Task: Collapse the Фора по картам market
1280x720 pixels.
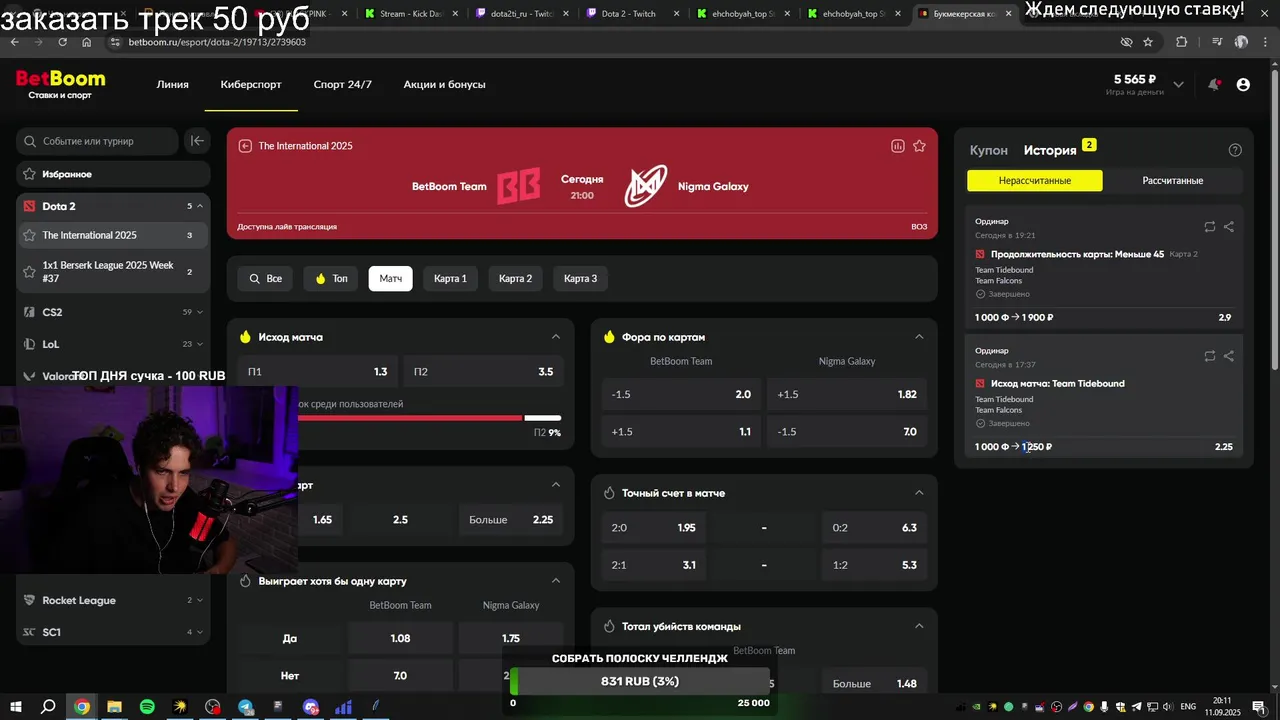Action: [919, 337]
